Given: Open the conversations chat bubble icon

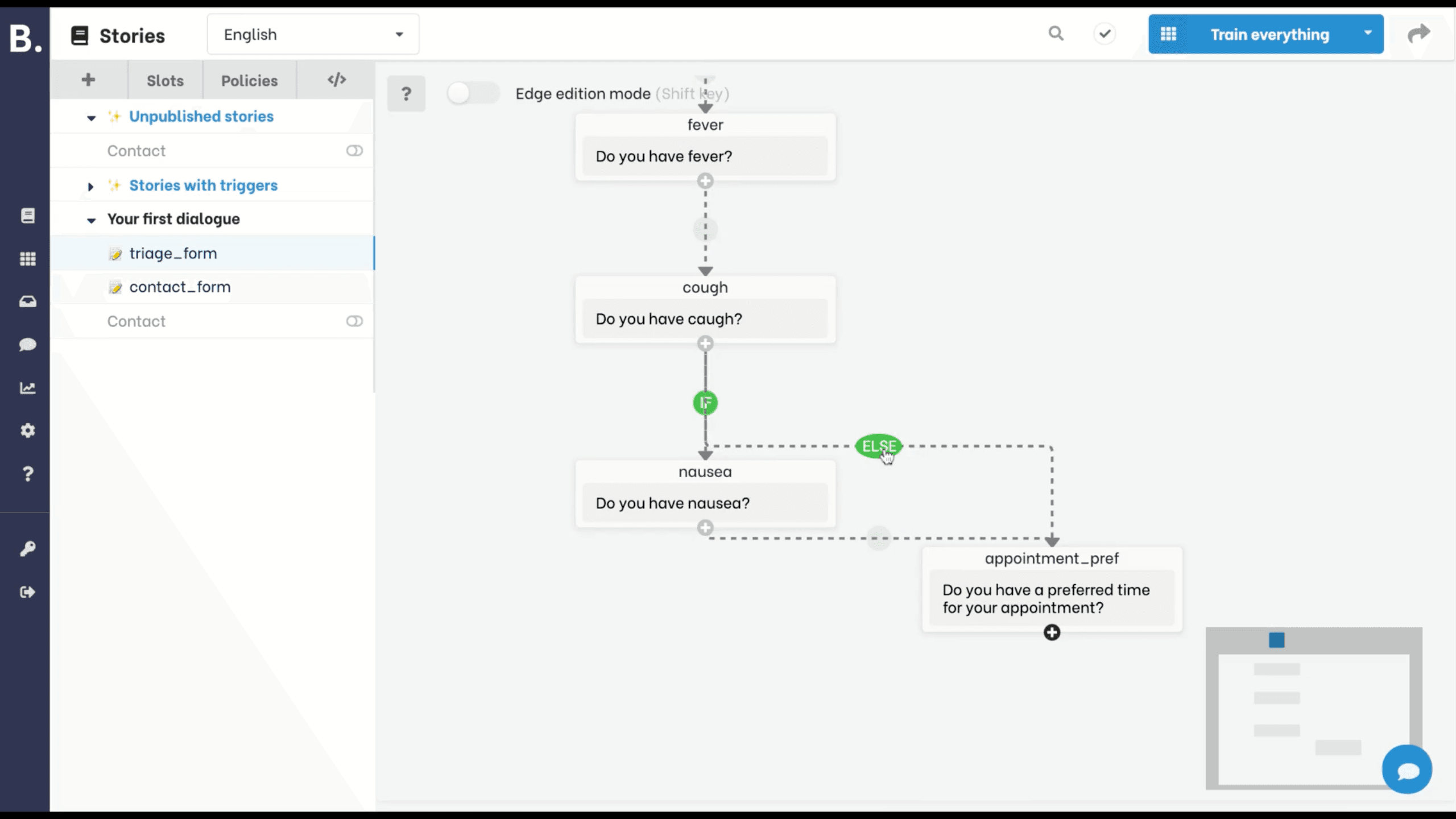Looking at the screenshot, I should coord(28,345).
